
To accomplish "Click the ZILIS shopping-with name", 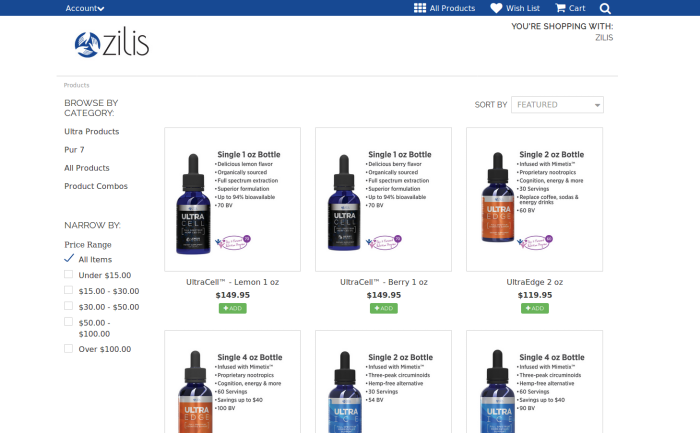I will (604, 38).
